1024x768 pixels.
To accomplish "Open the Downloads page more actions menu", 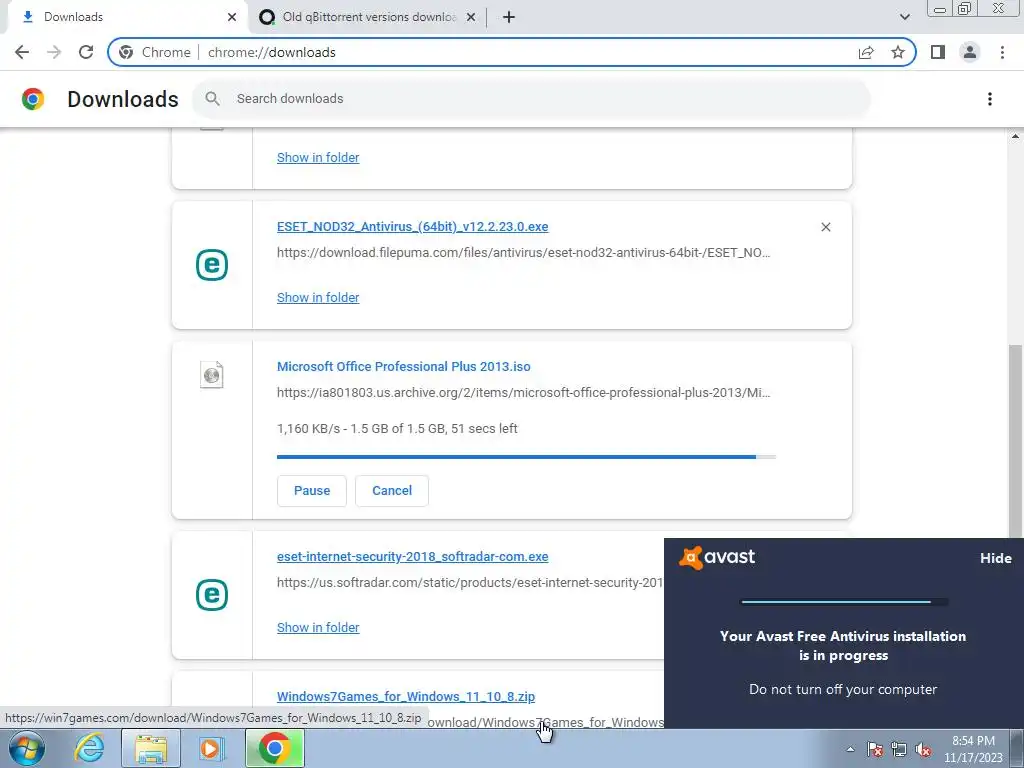I will coord(990,99).
